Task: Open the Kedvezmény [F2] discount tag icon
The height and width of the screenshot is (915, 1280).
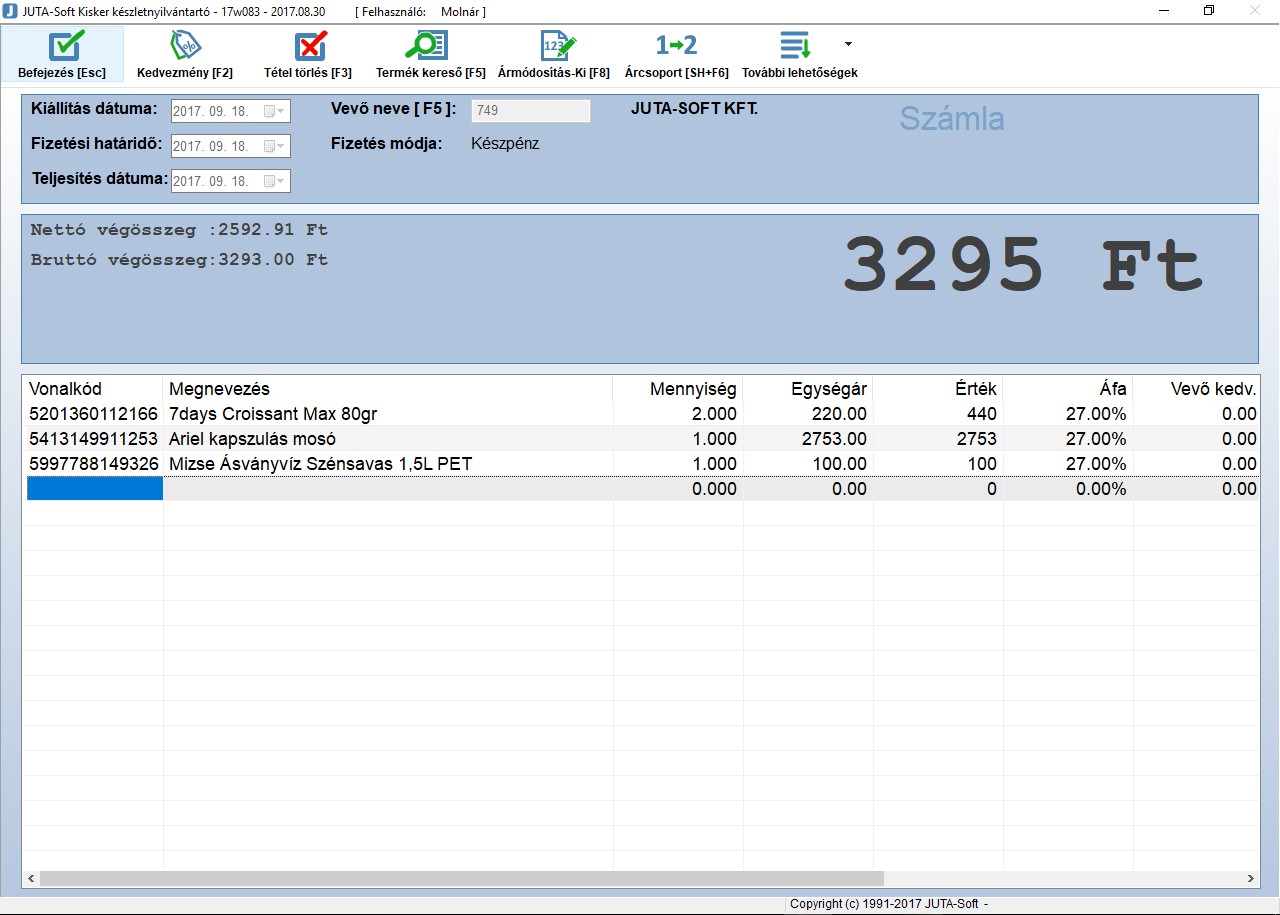Action: 185,46
